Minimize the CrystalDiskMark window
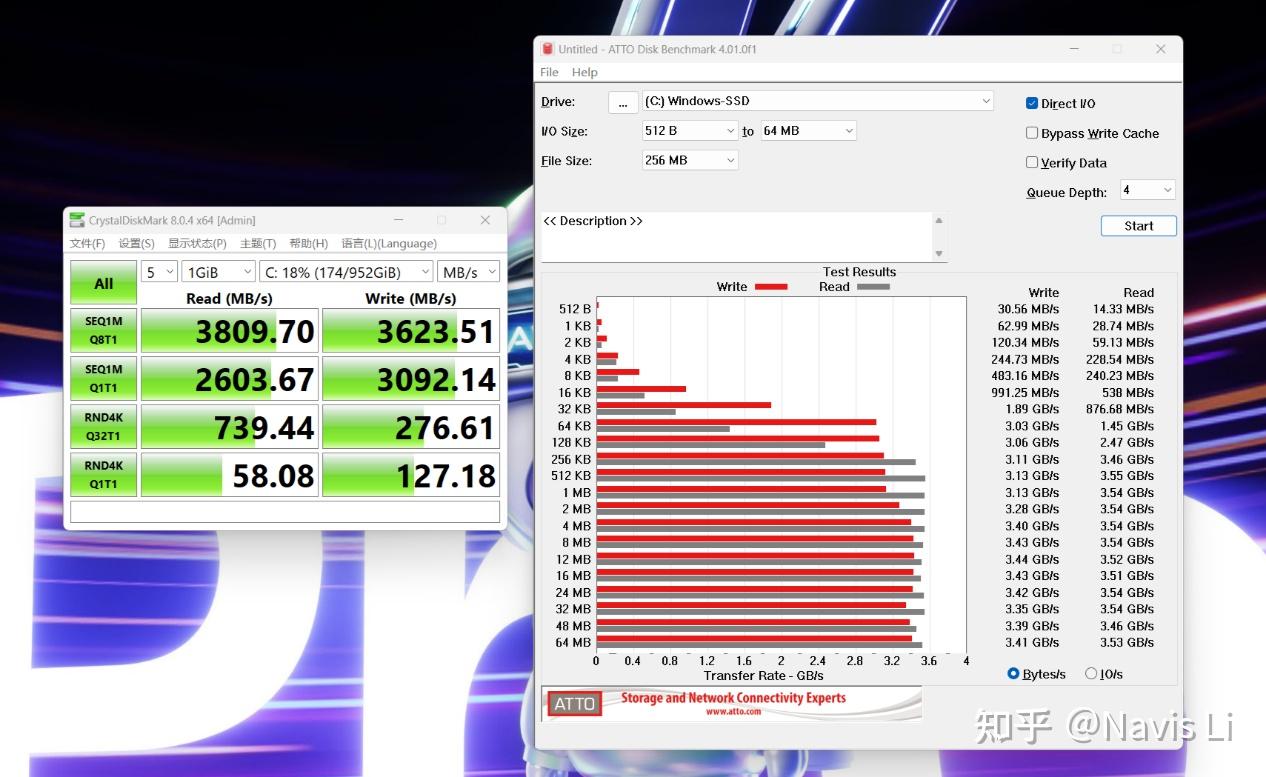 [x=399, y=220]
